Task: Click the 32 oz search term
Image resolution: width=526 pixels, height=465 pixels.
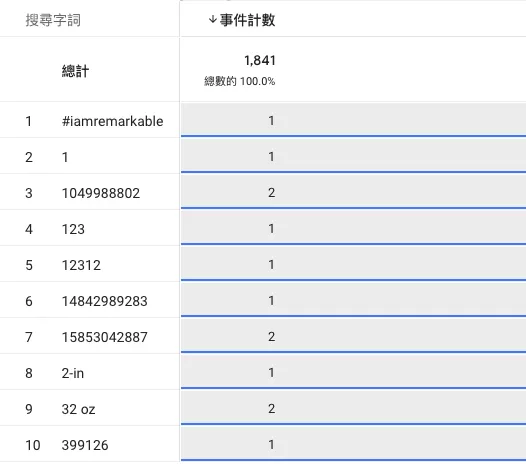Action: point(78,409)
